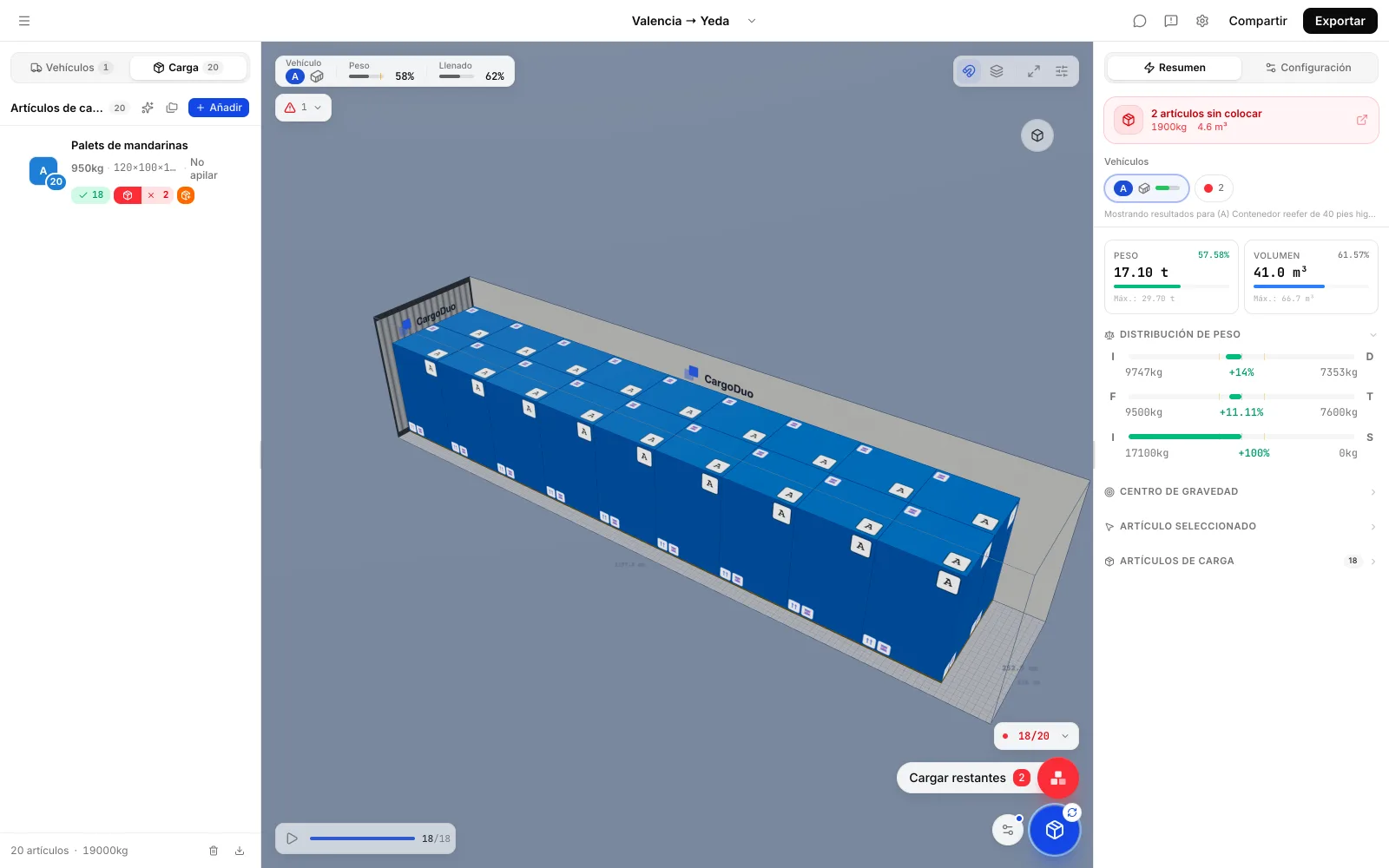Toggle the link view mode icon
Viewport: 1389px width, 868px height.
[969, 71]
